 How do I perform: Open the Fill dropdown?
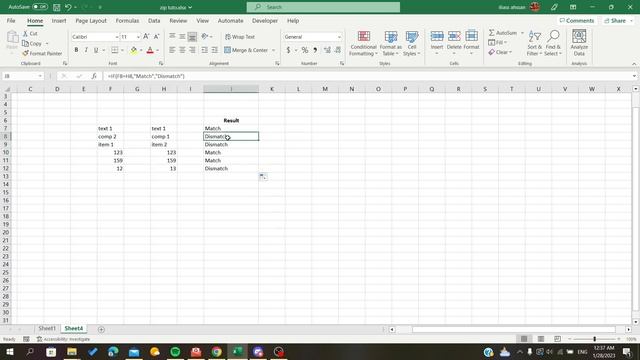coord(498,42)
